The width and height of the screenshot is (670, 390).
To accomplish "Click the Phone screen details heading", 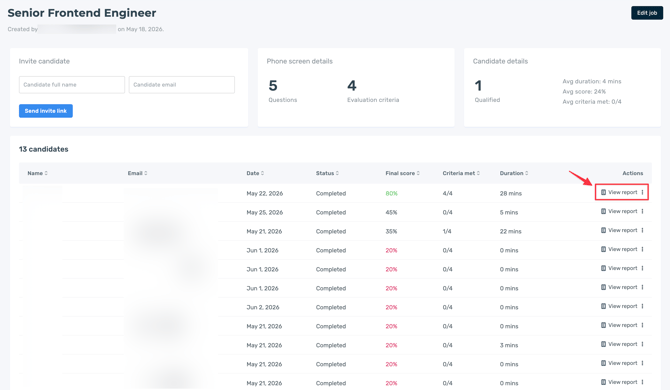I will click(x=300, y=61).
